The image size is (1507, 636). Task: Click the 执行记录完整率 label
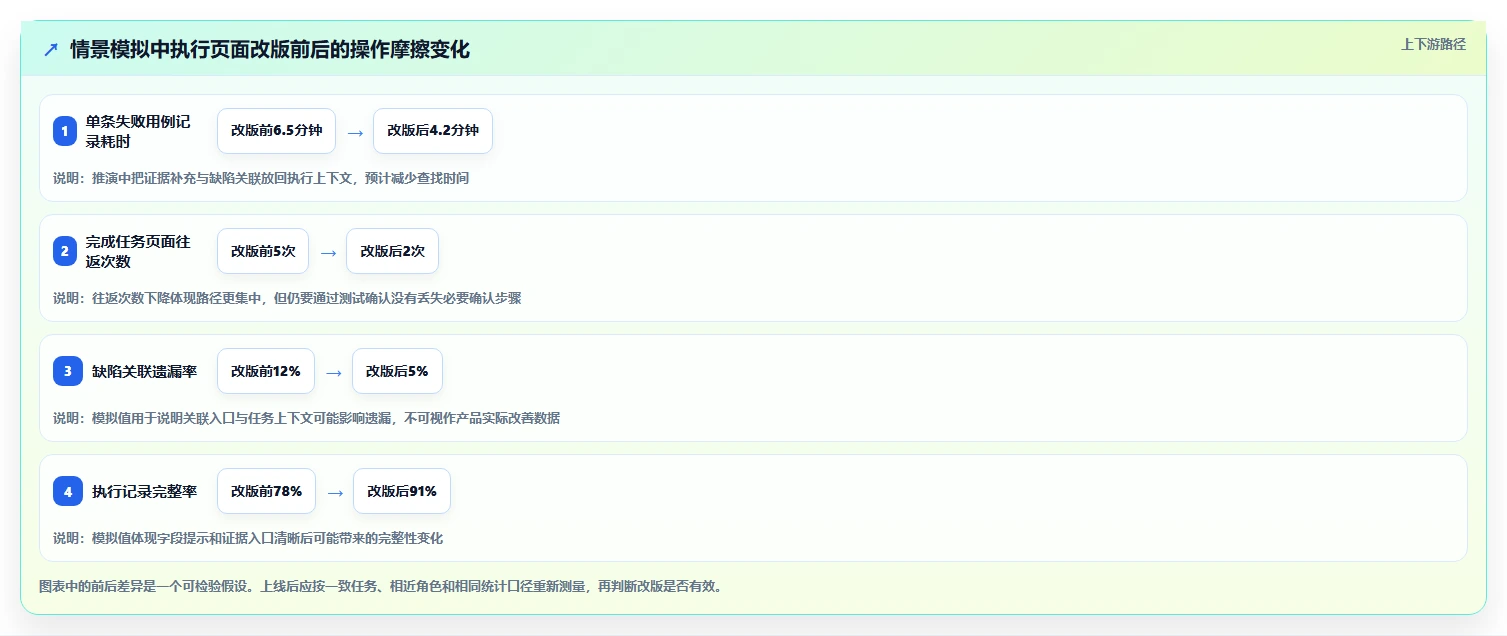click(144, 491)
